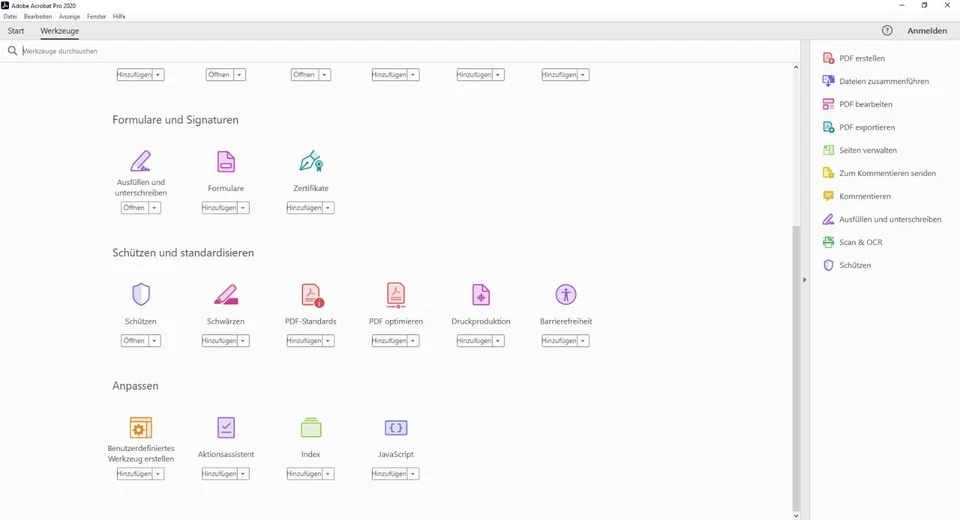Click PDF erstellen icon in right panel
The image size is (960, 520).
(x=828, y=58)
